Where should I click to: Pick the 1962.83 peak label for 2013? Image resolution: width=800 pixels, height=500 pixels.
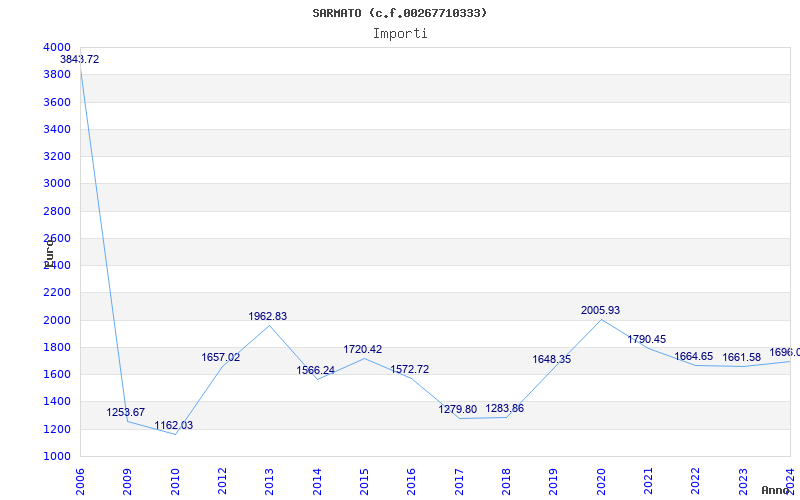click(x=268, y=316)
